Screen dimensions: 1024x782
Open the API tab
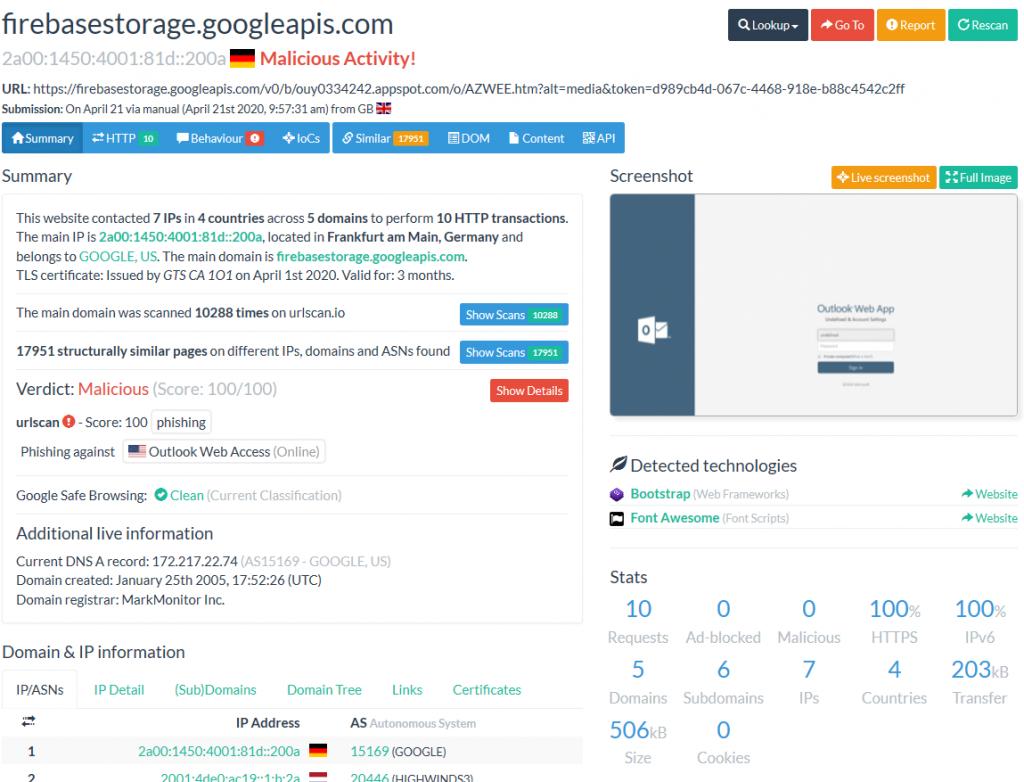pos(599,138)
